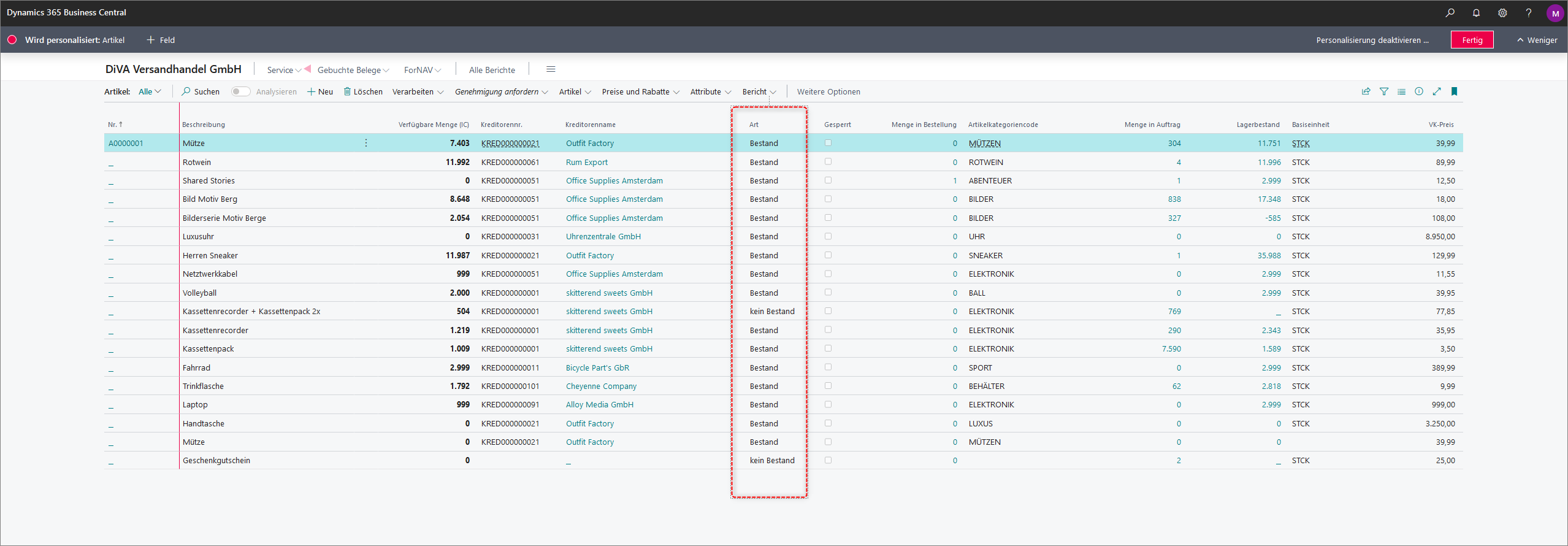Open settings gear menu
Image resolution: width=1568 pixels, height=546 pixels.
[1502, 13]
